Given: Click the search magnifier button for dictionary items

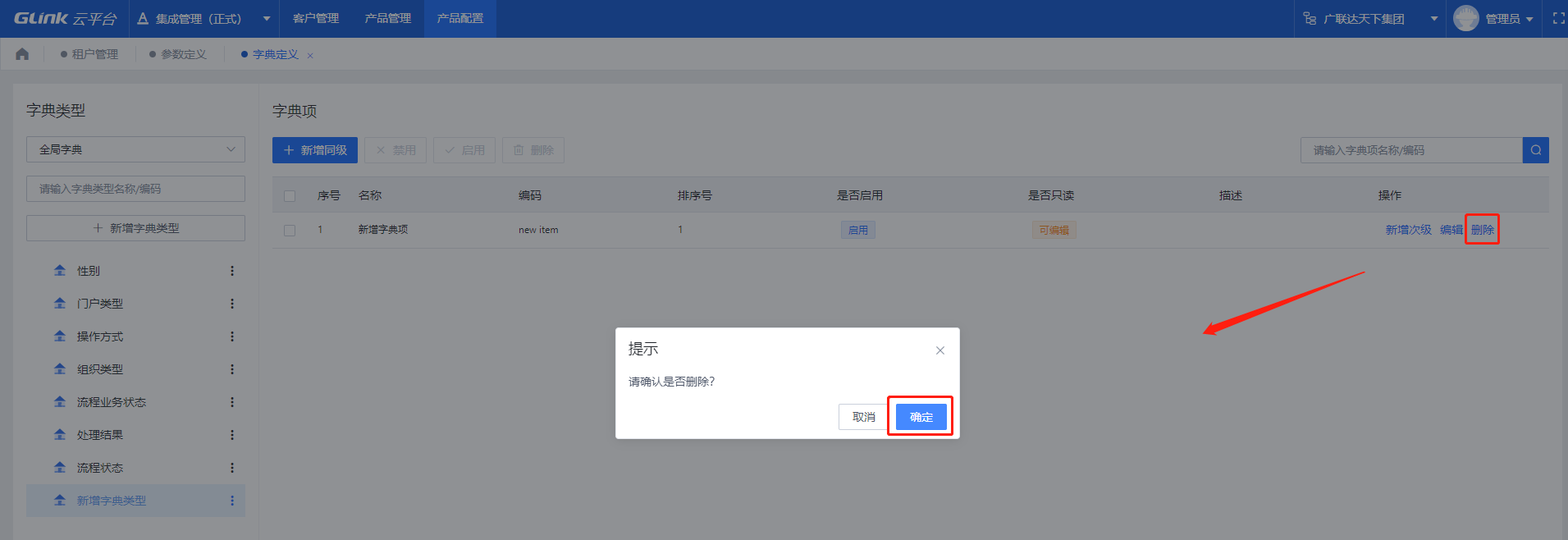Looking at the screenshot, I should click(x=1536, y=150).
